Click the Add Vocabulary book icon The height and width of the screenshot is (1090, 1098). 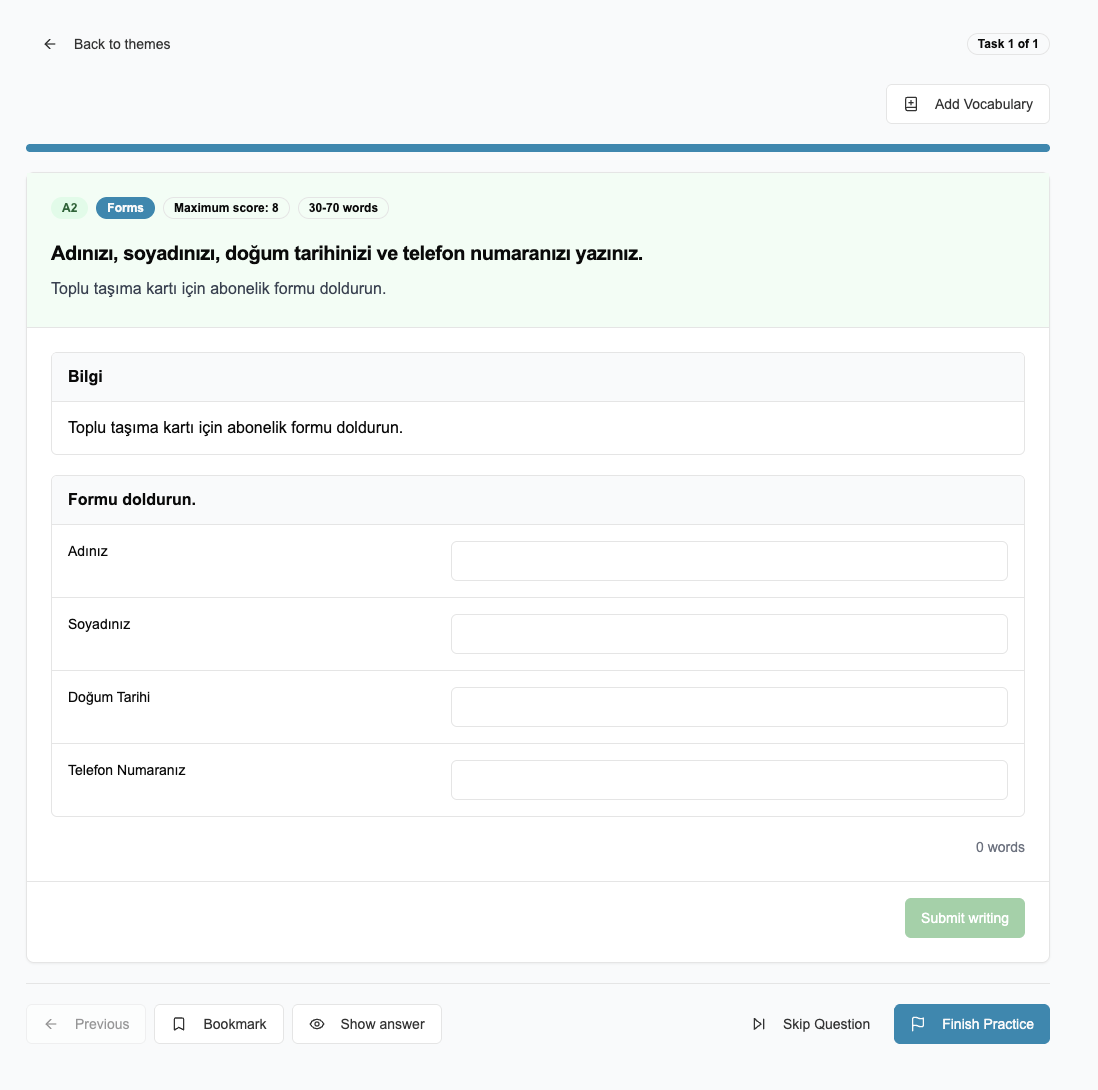[910, 104]
